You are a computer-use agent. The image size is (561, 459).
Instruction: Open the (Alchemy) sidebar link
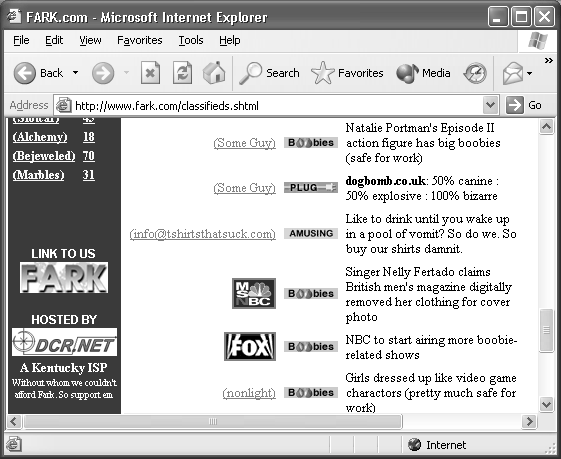[40, 137]
